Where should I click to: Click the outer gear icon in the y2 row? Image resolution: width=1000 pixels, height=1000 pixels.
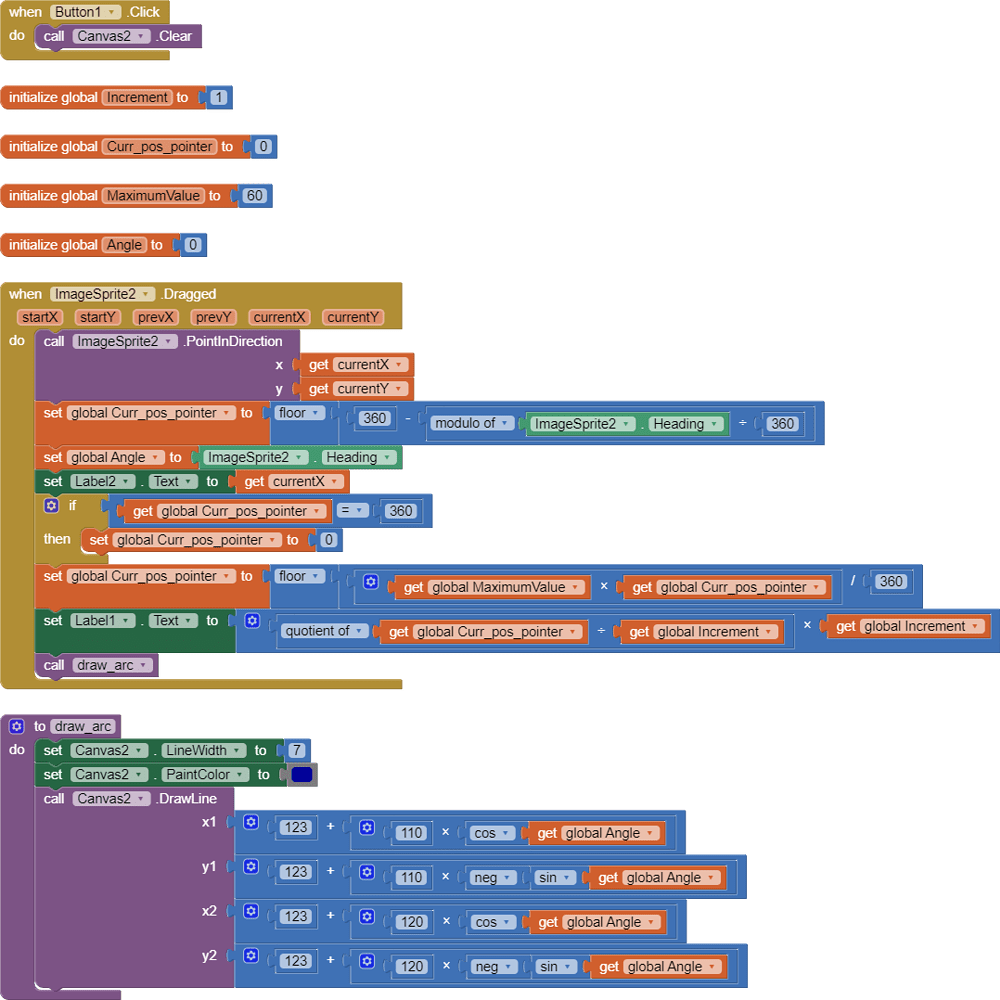tap(251, 955)
